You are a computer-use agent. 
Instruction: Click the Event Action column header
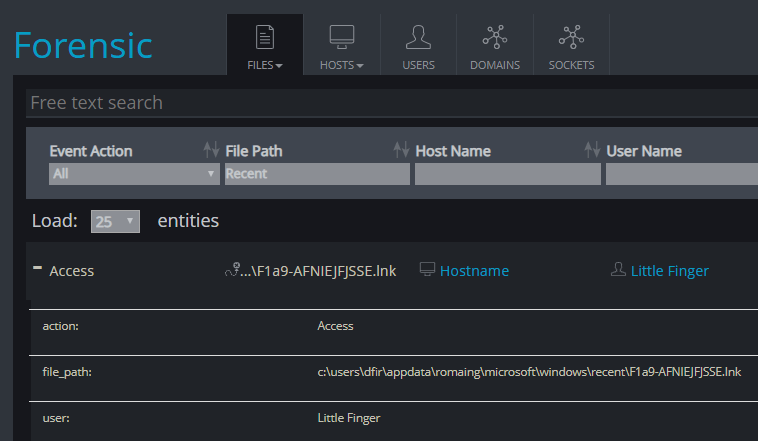pyautogui.click(x=91, y=151)
